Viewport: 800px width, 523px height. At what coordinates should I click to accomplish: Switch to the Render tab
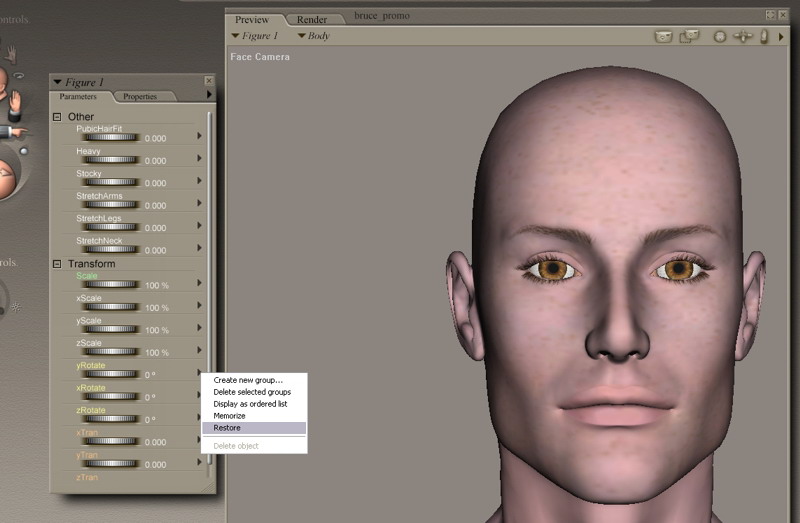[312, 19]
